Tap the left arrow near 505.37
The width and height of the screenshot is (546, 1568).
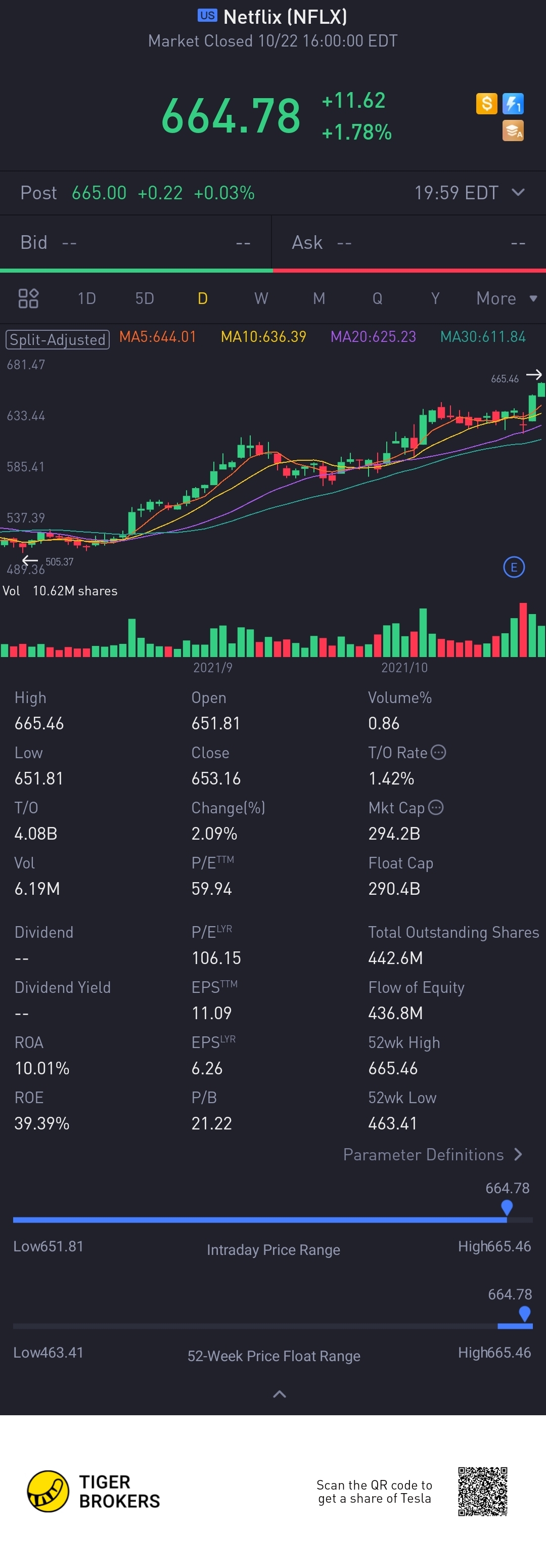tap(30, 560)
